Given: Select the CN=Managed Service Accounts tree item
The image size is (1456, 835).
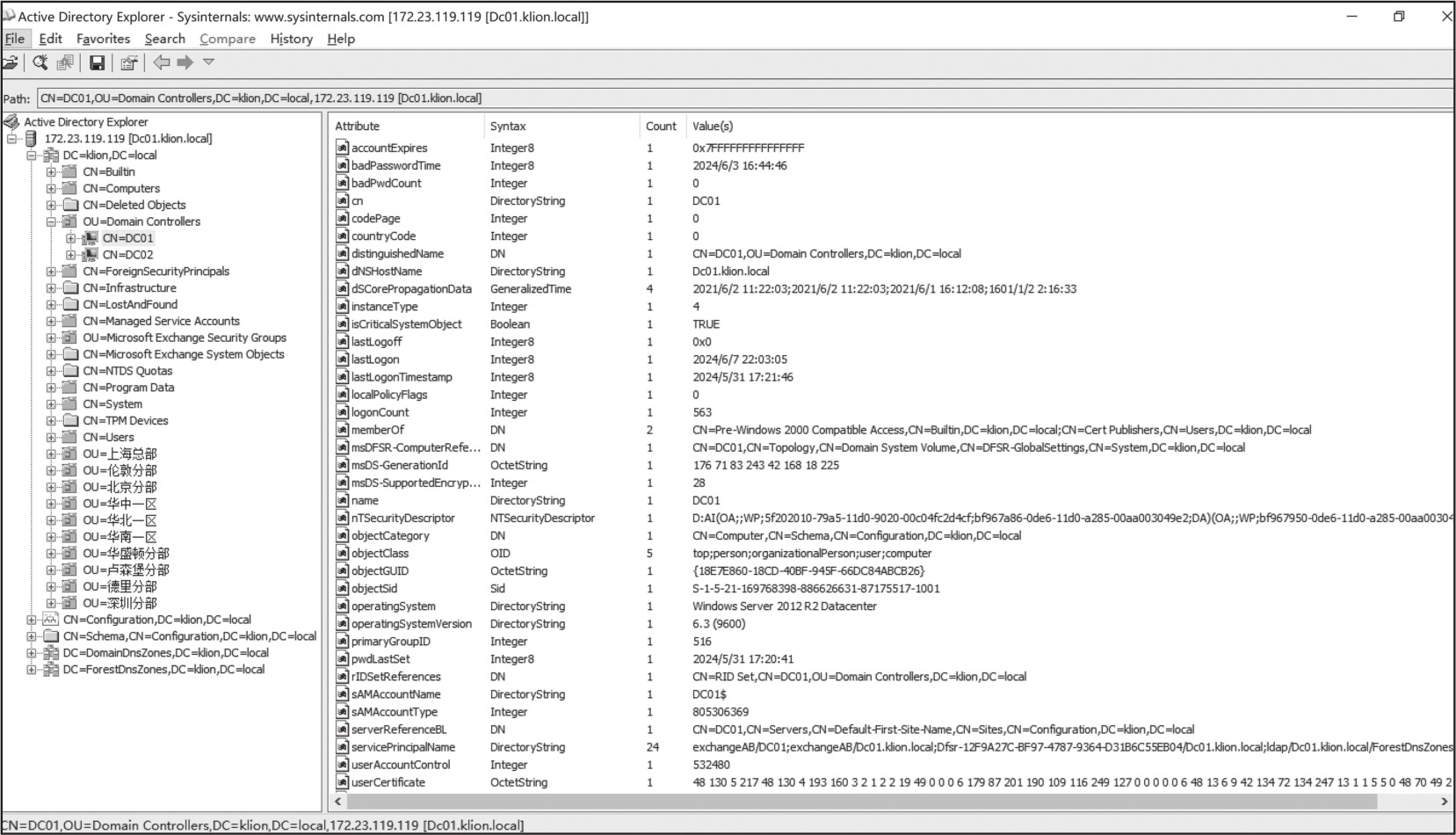Looking at the screenshot, I should (162, 321).
